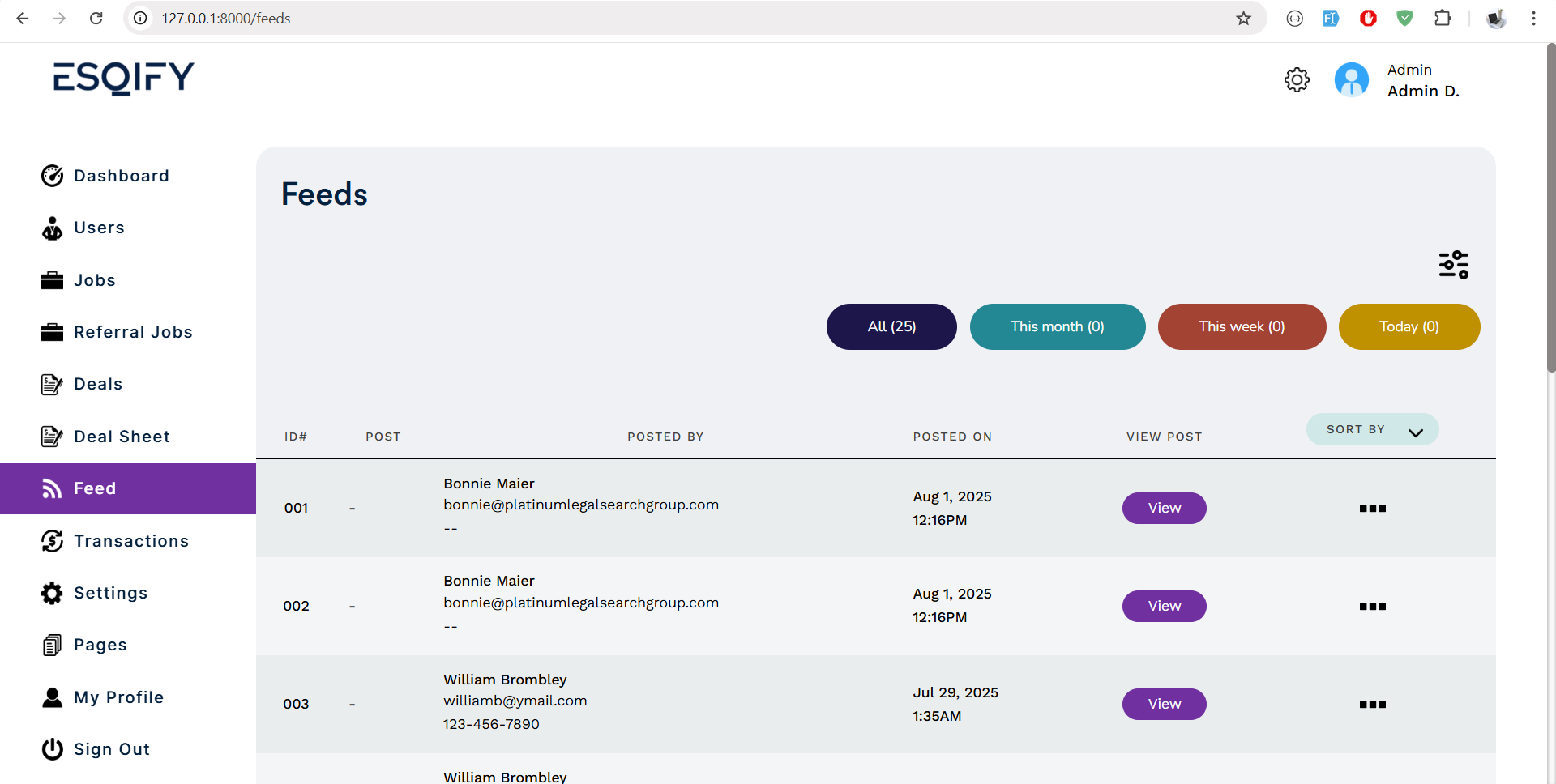Open the Deal Sheet sidebar icon

[x=52, y=437]
